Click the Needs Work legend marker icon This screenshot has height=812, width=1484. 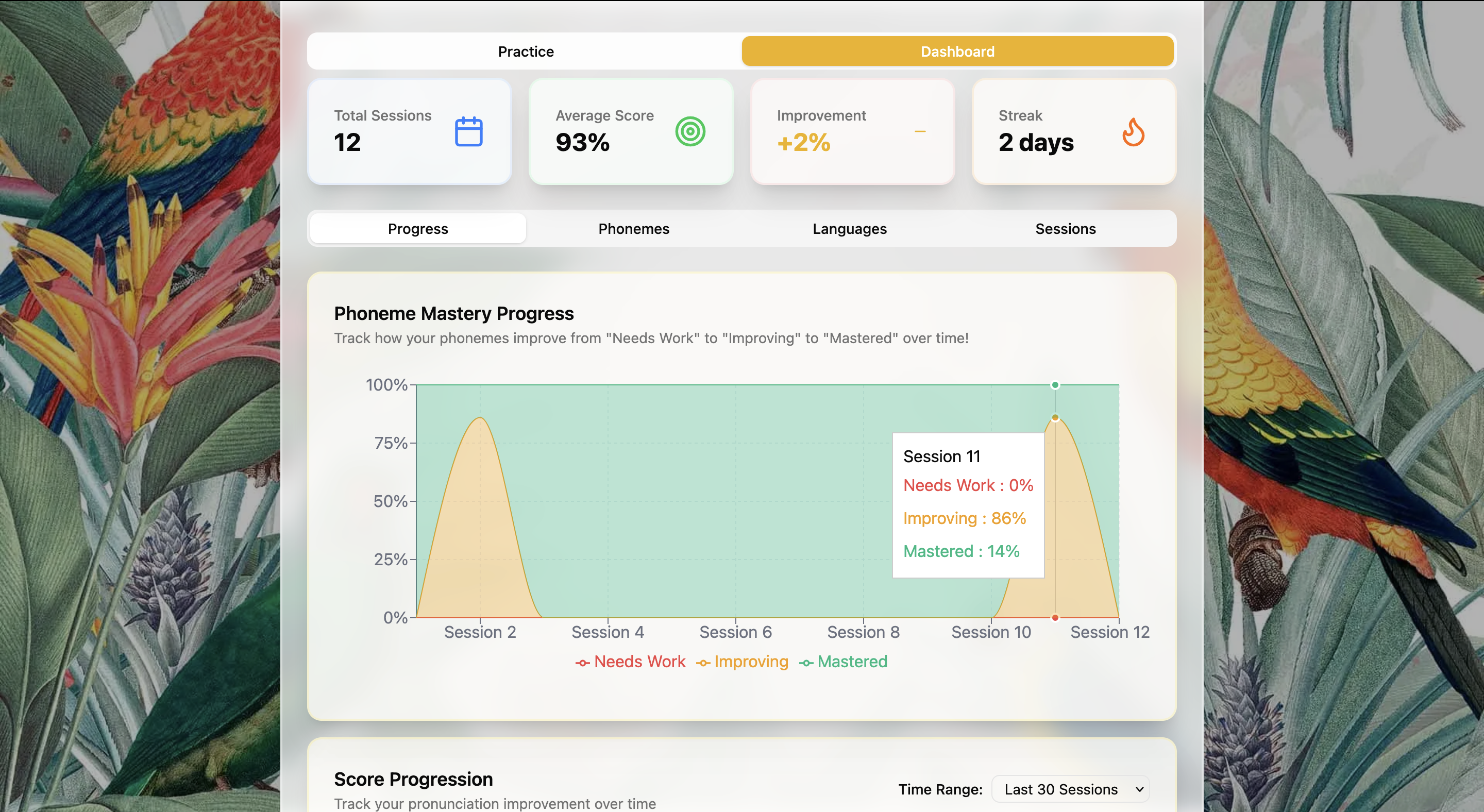582,663
